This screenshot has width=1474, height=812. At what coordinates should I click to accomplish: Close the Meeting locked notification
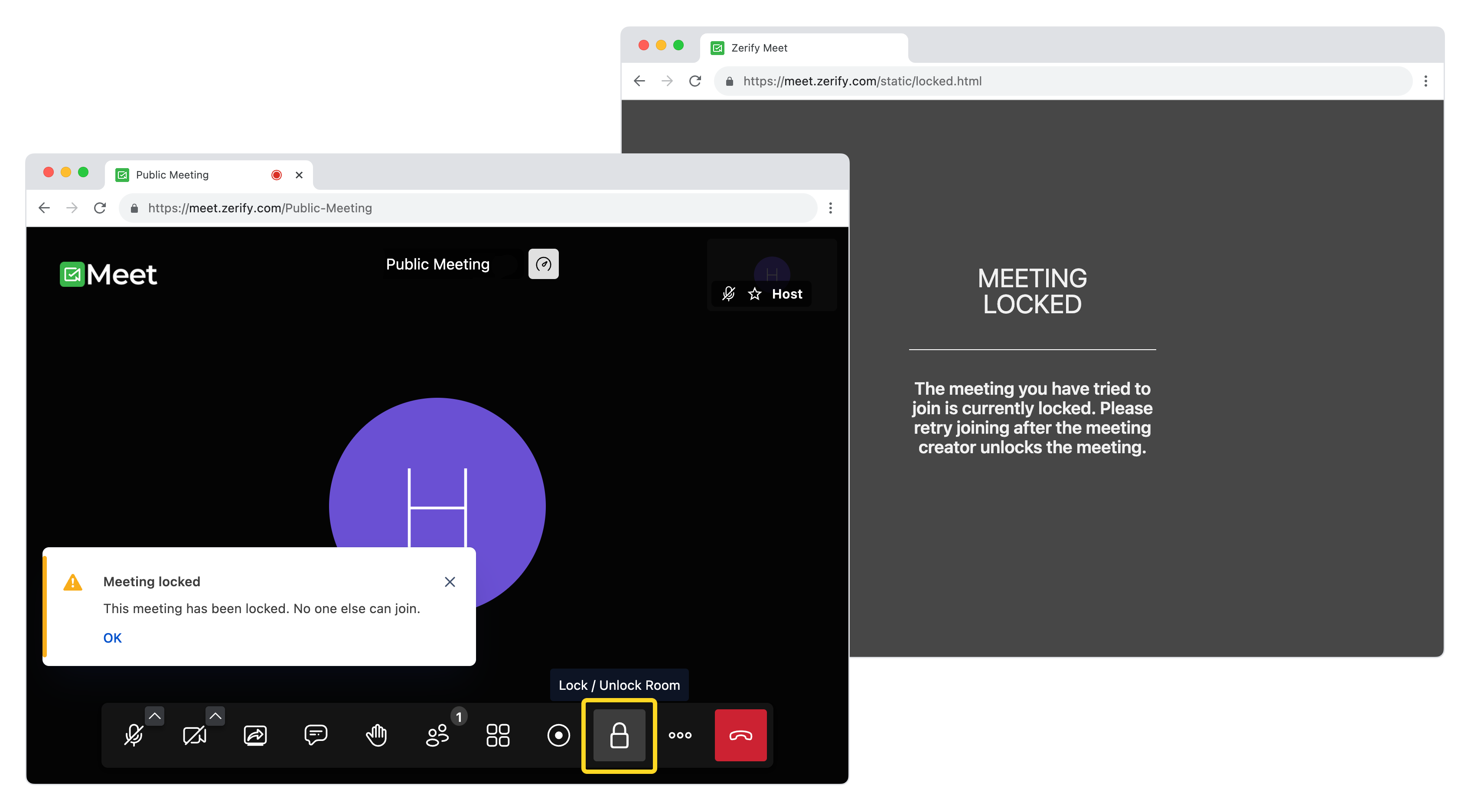click(451, 581)
